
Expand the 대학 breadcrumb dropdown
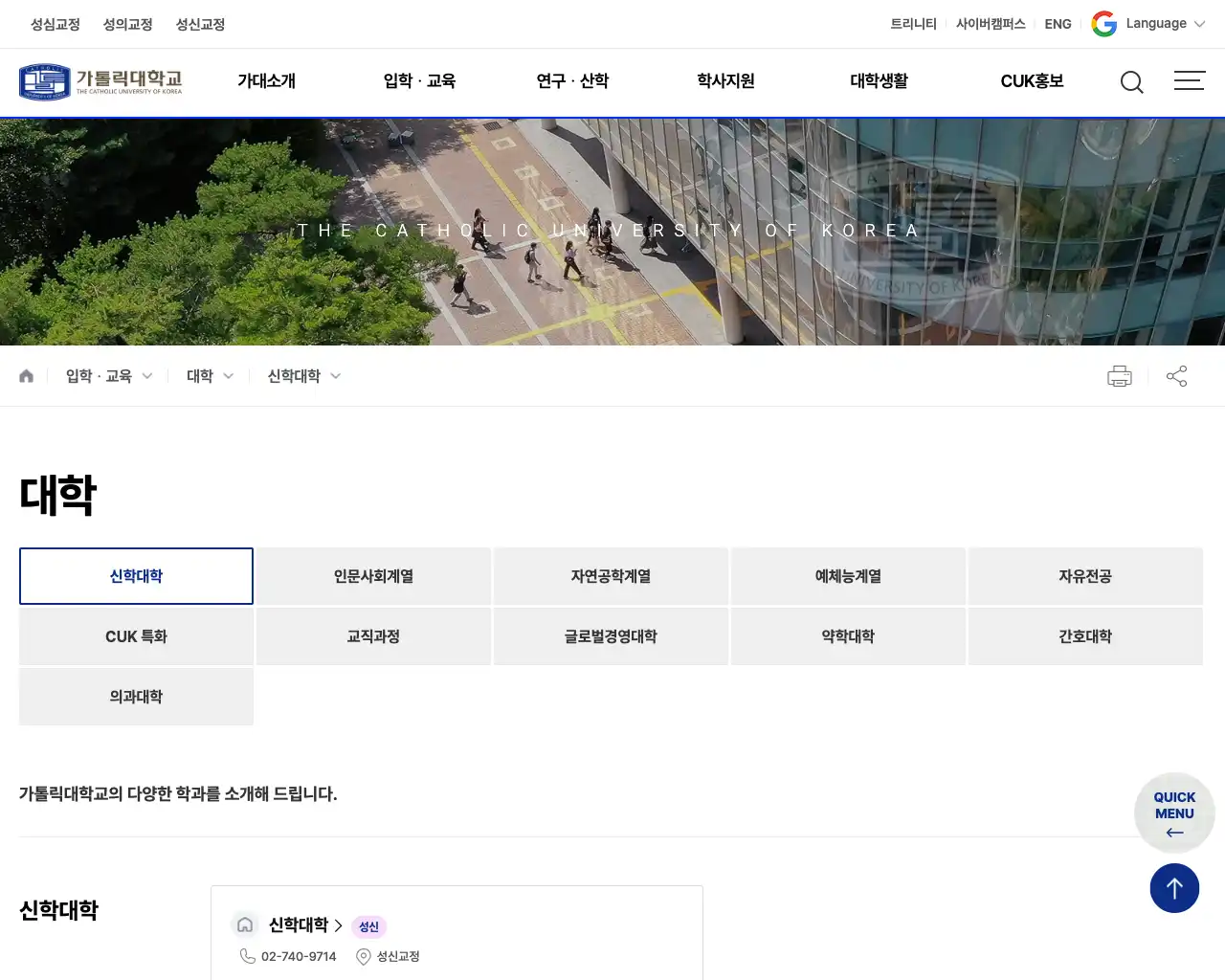(210, 376)
